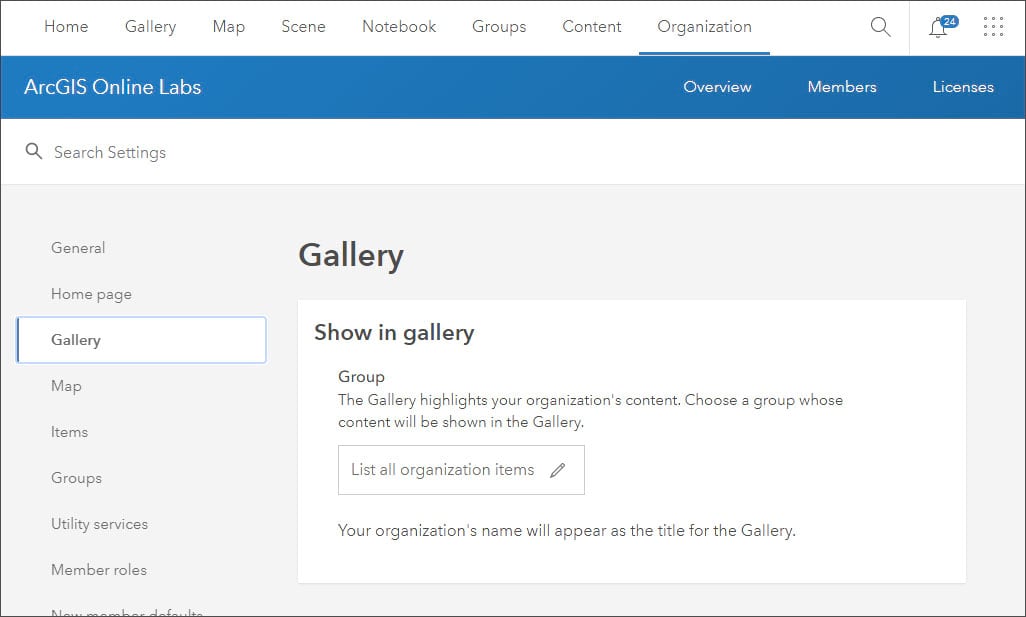The width and height of the screenshot is (1026, 617).
Task: Go to the Content tab
Action: coord(591,27)
